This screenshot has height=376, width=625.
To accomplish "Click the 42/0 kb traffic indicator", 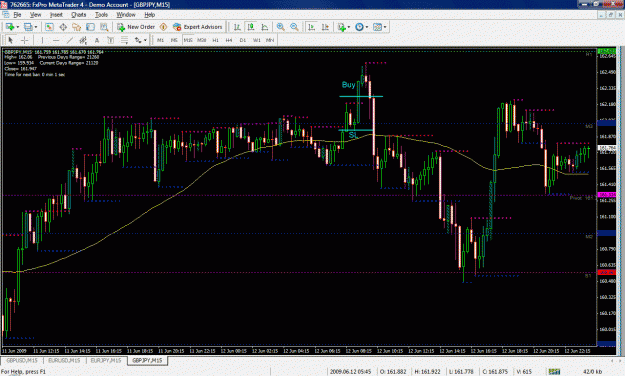I will point(593,372).
